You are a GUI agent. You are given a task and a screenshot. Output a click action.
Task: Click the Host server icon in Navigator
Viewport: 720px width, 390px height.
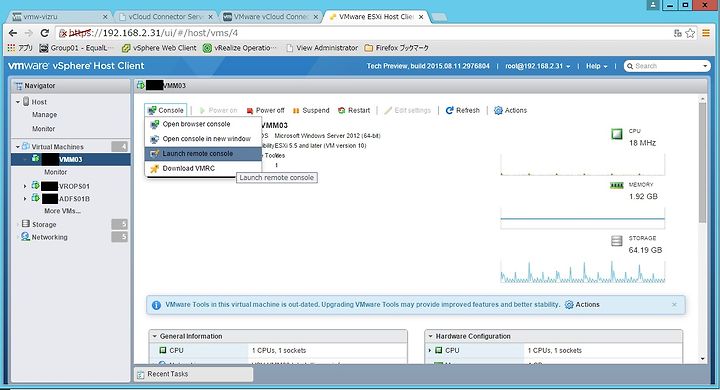[x=26, y=102]
